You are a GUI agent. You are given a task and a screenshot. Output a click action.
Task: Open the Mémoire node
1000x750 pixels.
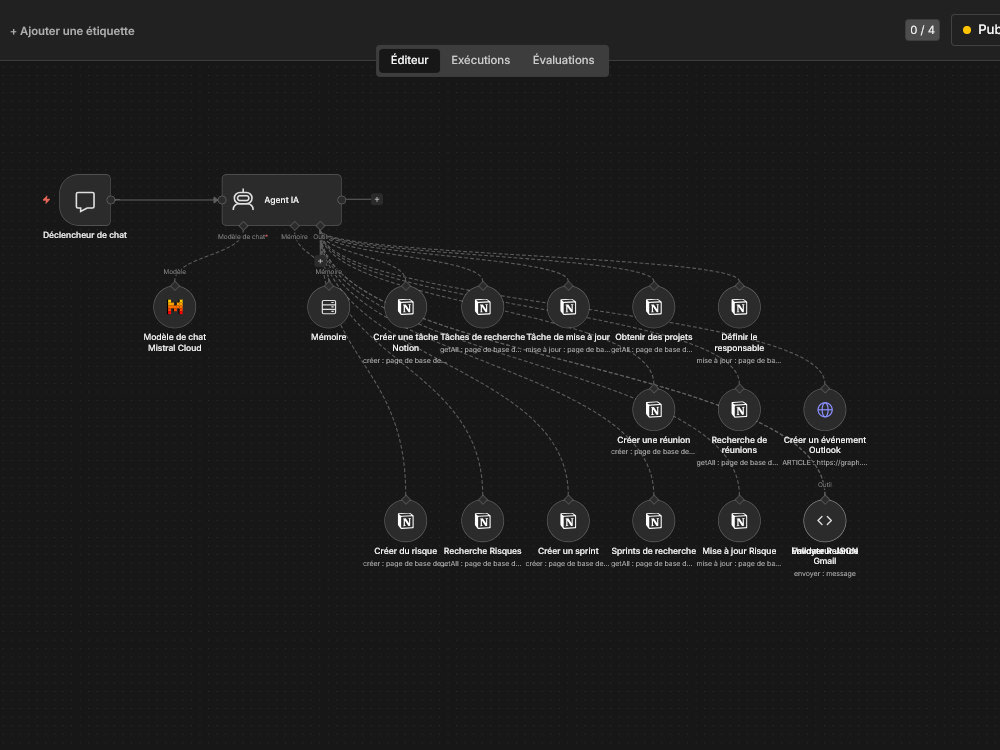tap(328, 307)
